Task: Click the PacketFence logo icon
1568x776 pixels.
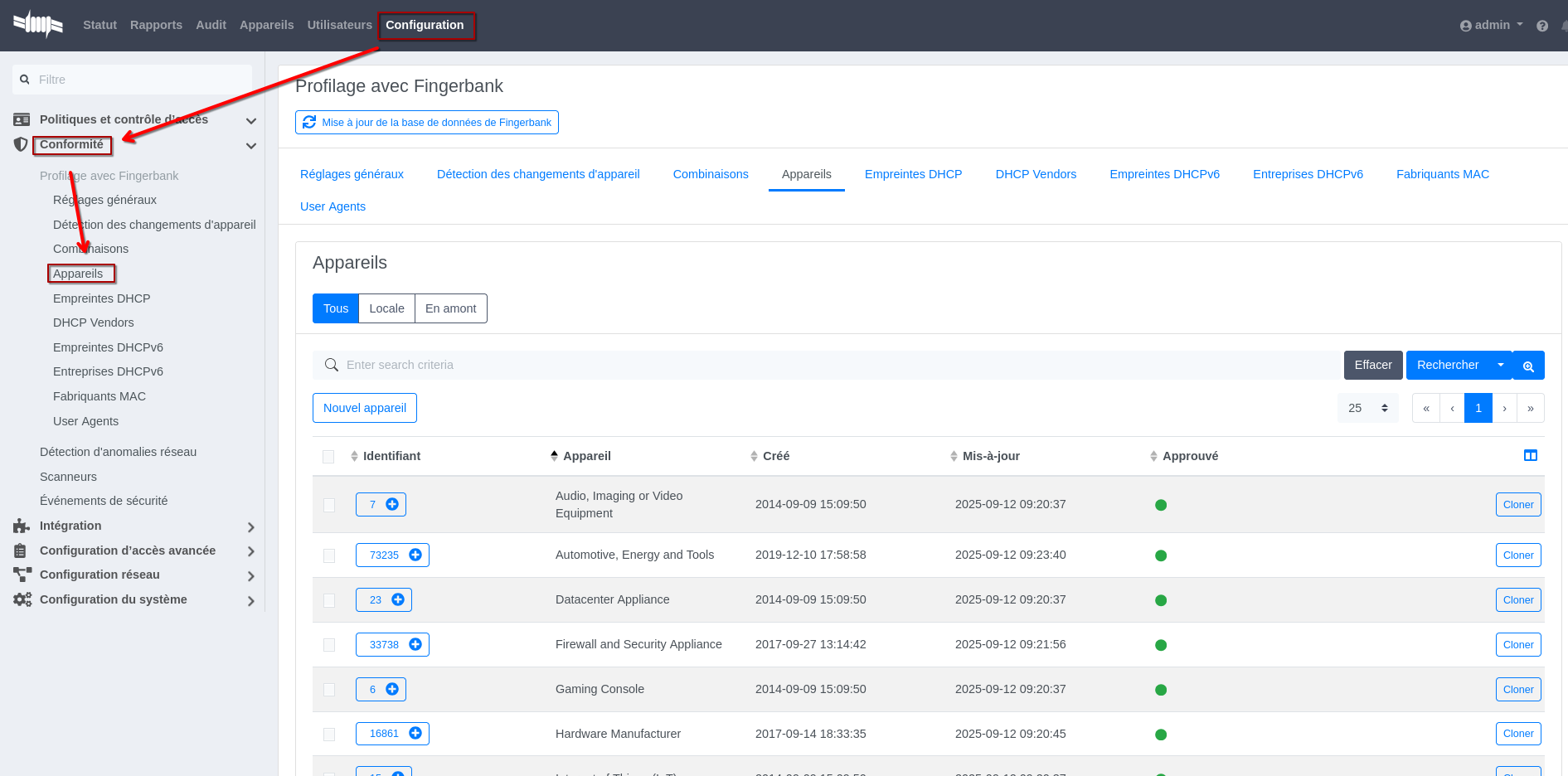Action: click(38, 24)
